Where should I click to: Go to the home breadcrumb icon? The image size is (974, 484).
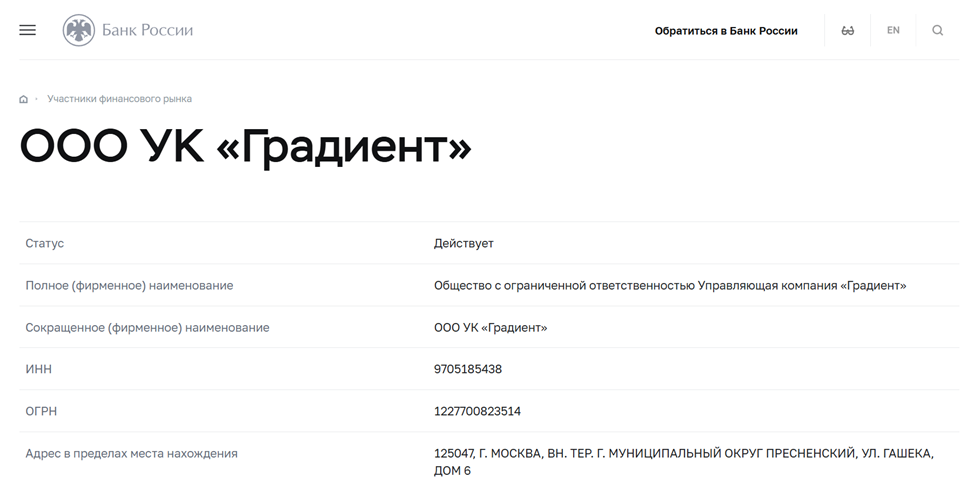tap(24, 99)
